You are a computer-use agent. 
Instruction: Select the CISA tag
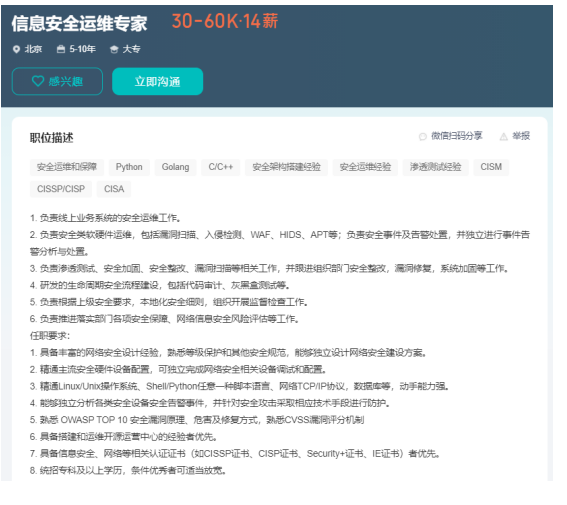tap(114, 189)
